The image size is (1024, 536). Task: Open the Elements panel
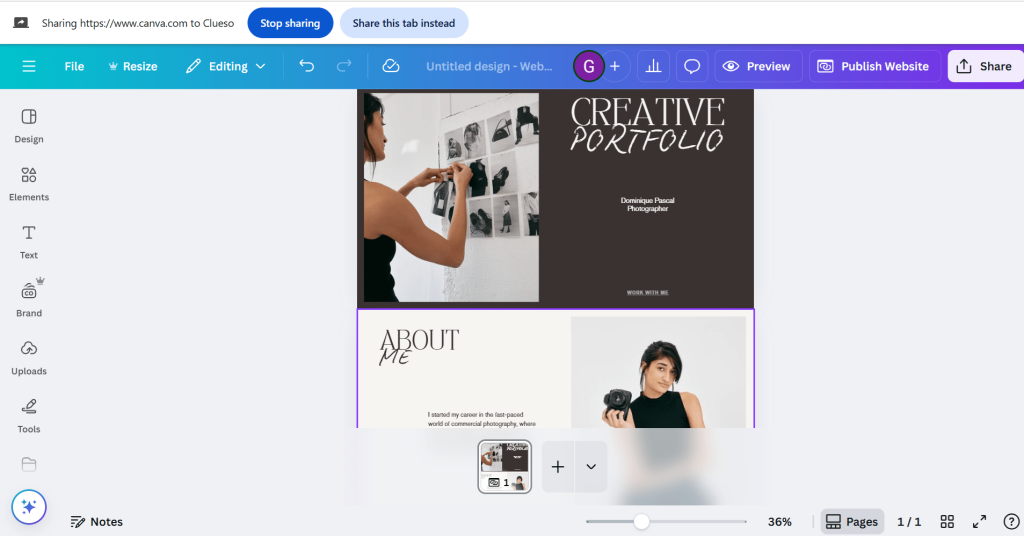pos(29,184)
